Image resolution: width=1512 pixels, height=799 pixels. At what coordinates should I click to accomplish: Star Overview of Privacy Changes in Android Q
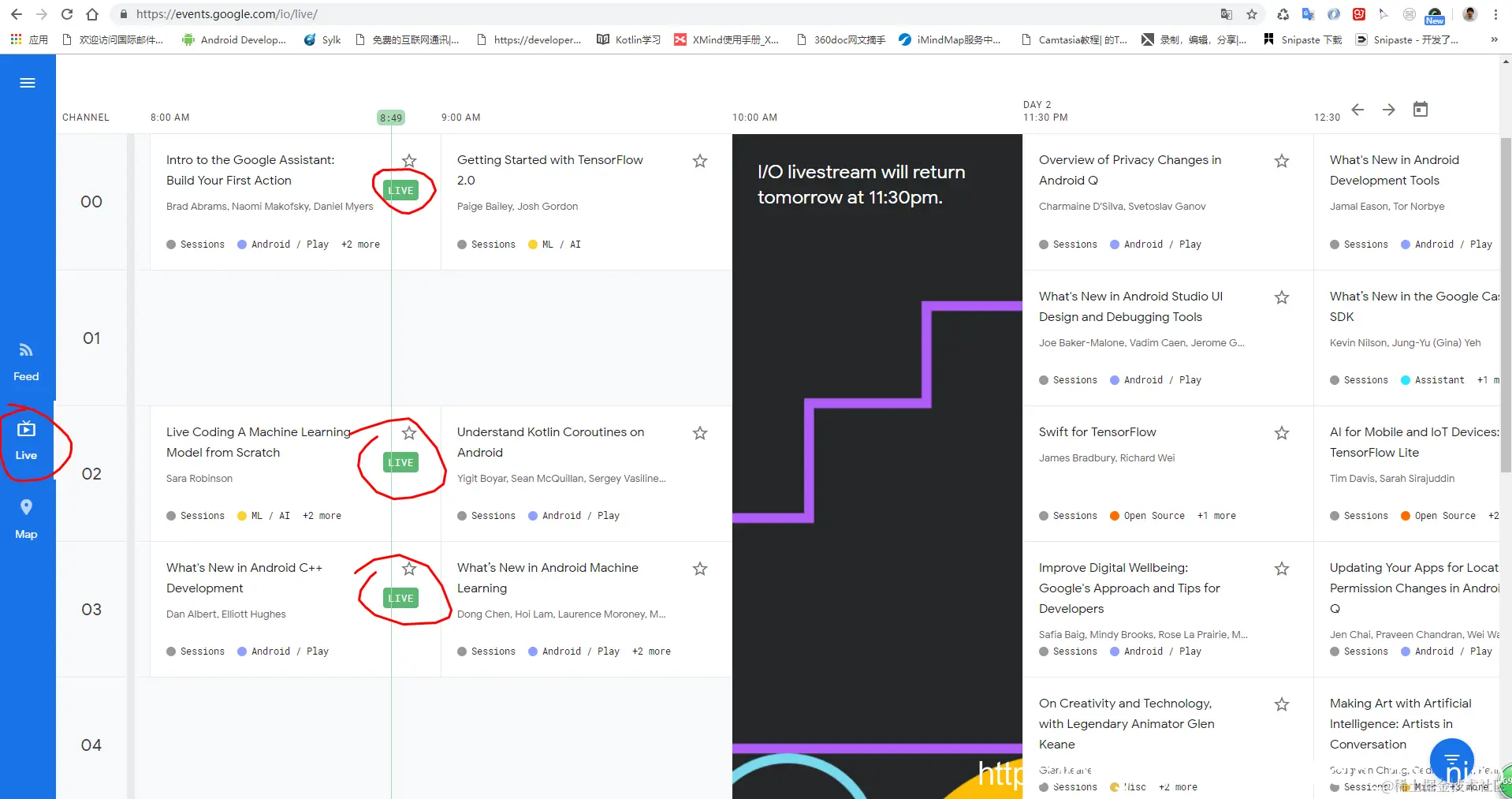coord(1282,161)
